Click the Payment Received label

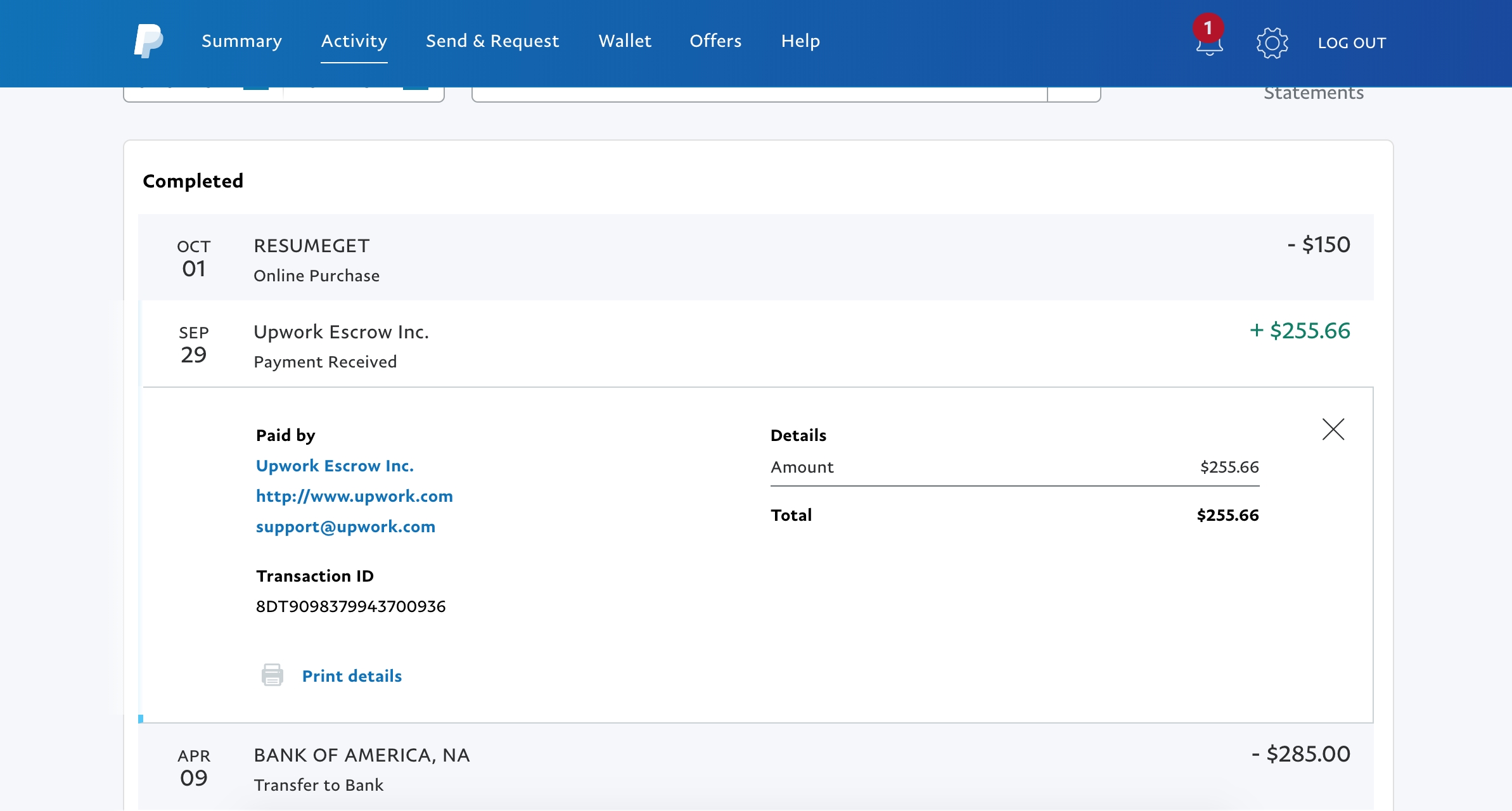(325, 362)
